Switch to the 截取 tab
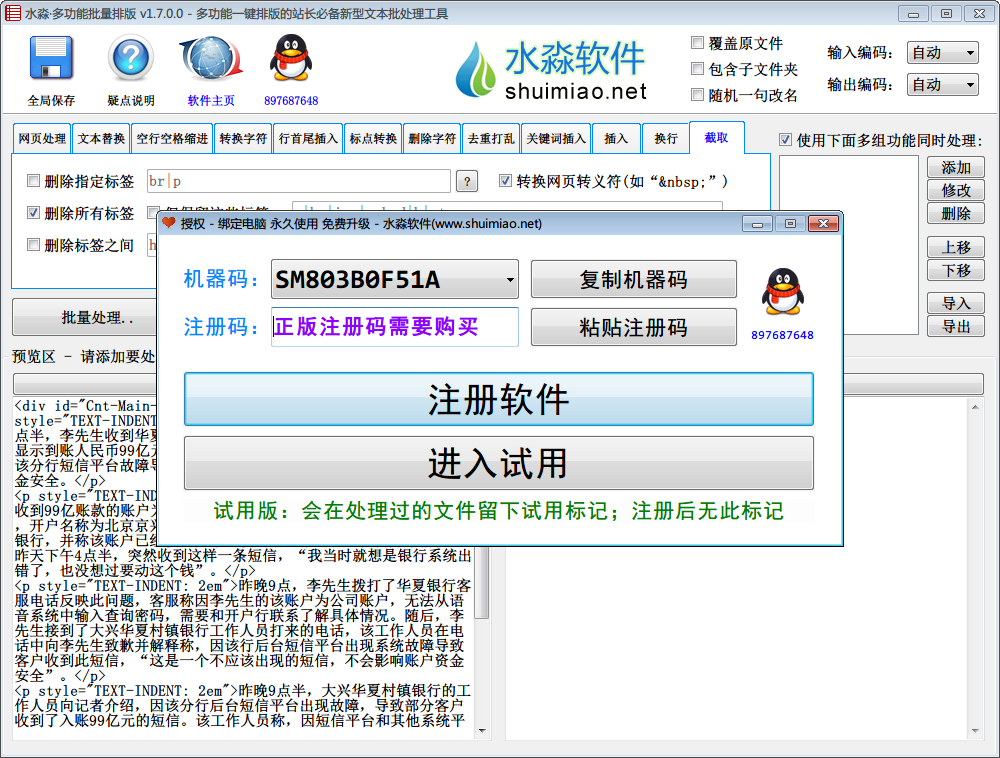 pos(717,138)
